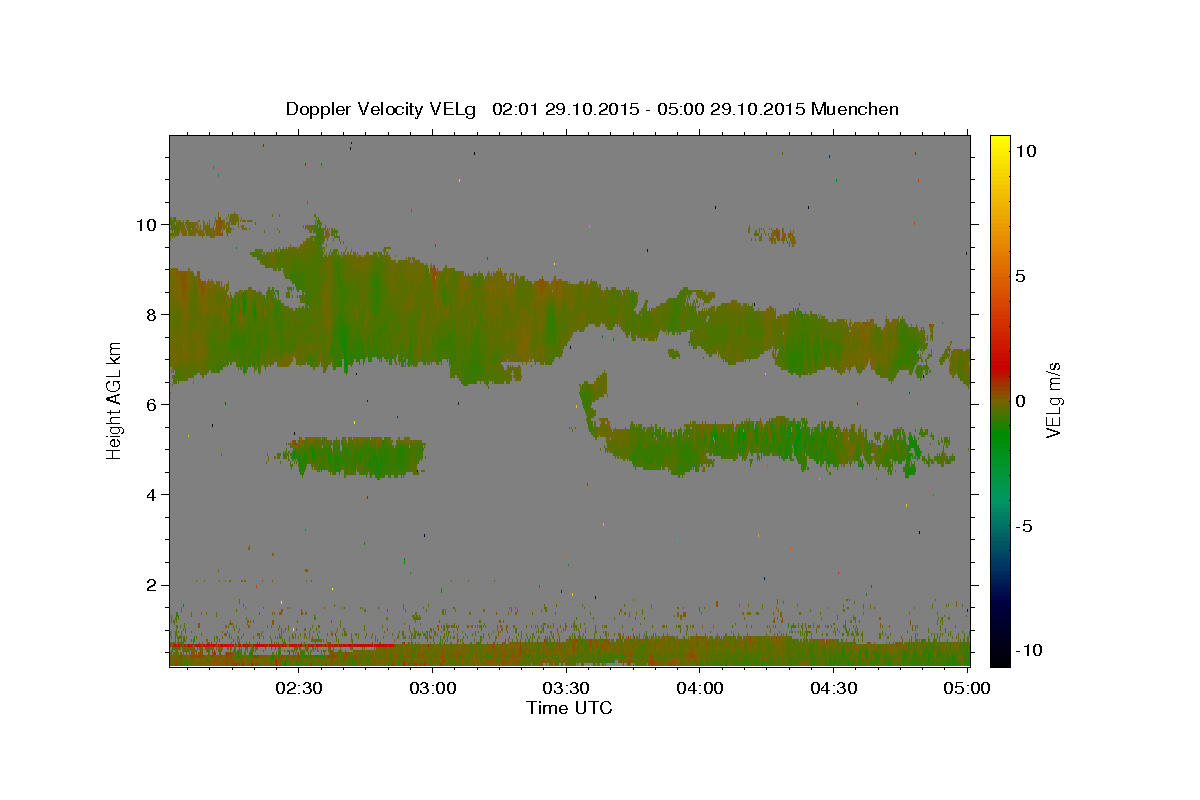Click the colorbar tick label '0'
Image resolution: width=1200 pixels, height=800 pixels.
(1020, 401)
